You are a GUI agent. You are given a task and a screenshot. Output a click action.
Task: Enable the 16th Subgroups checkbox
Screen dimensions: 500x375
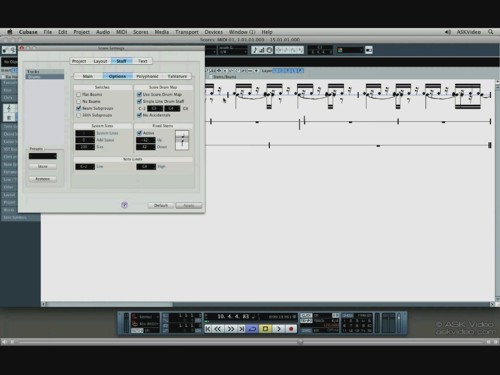pyautogui.click(x=79, y=115)
